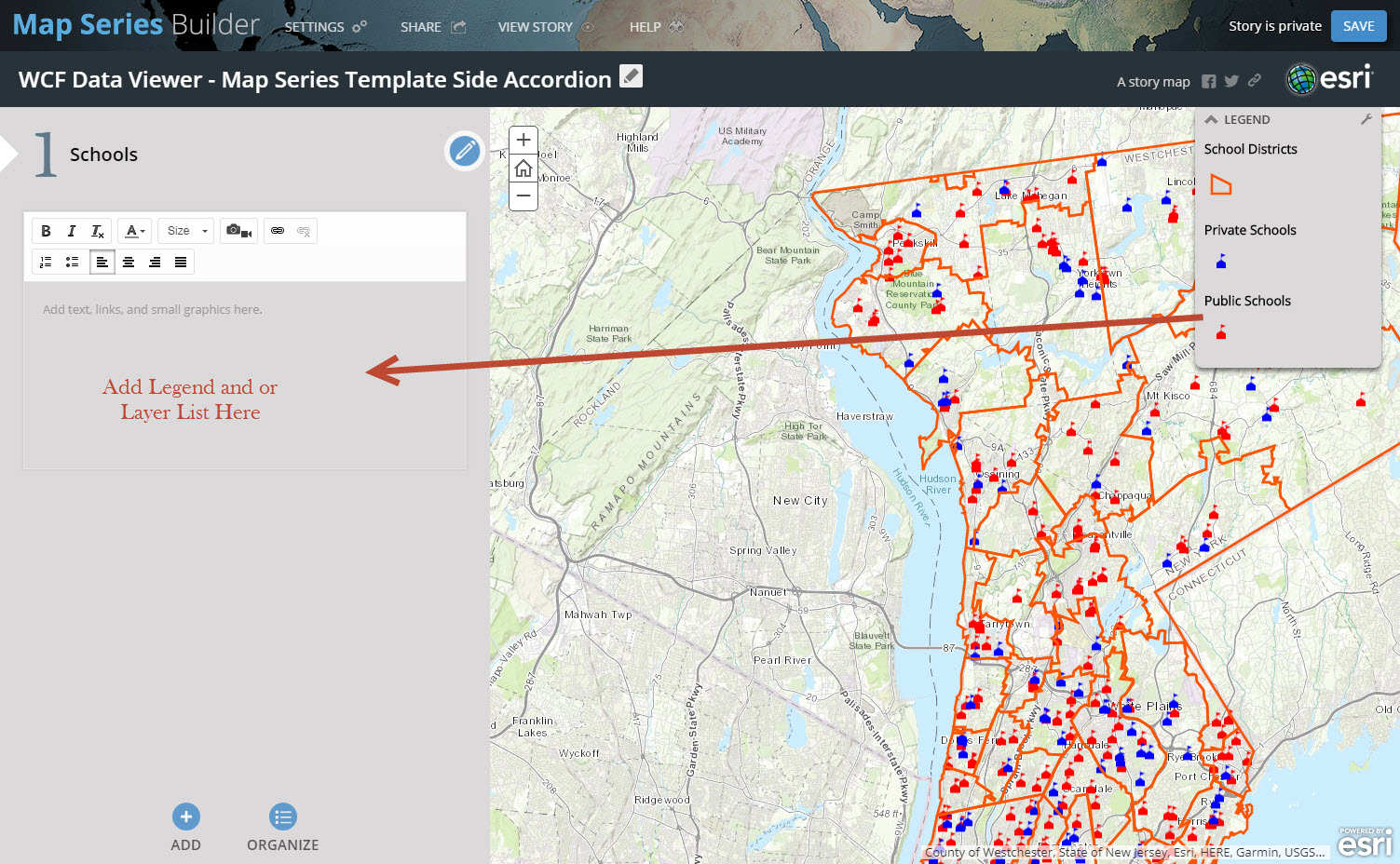Screen dimensions: 1400x864
Task: Click 'Wyckoff' label on map
Action: (x=579, y=753)
